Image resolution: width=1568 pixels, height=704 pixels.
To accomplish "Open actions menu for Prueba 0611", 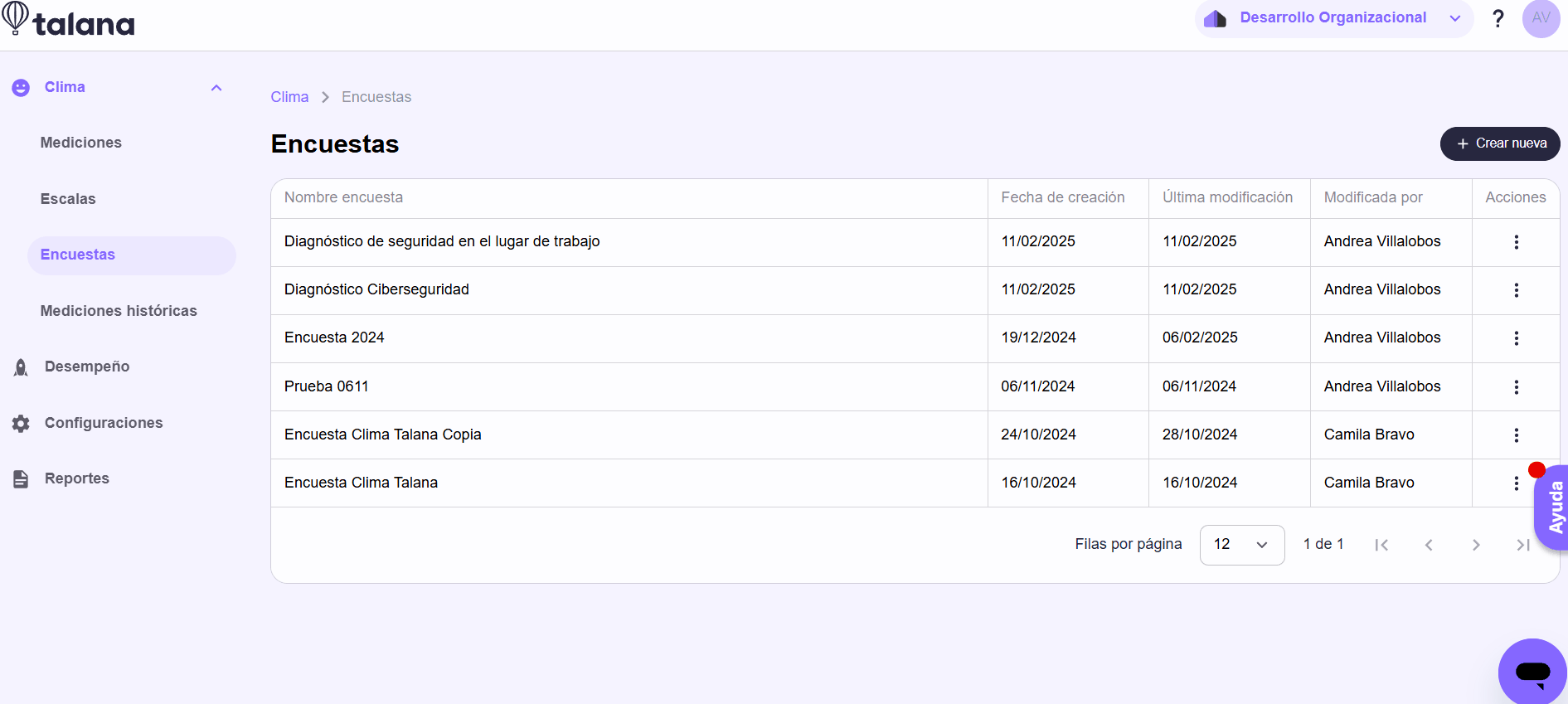I will tap(1516, 387).
